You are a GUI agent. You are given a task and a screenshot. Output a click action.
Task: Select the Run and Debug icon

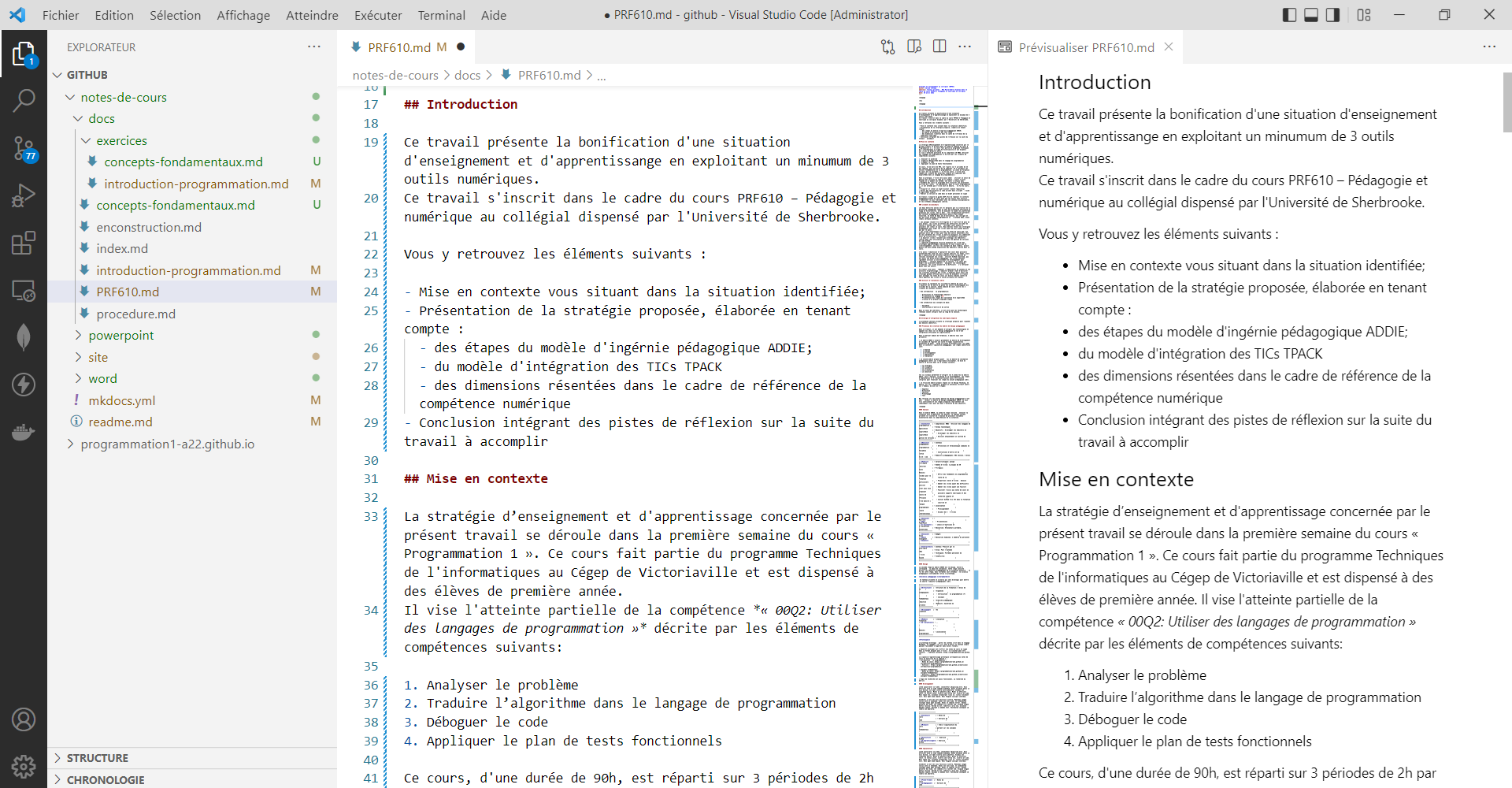[x=24, y=195]
